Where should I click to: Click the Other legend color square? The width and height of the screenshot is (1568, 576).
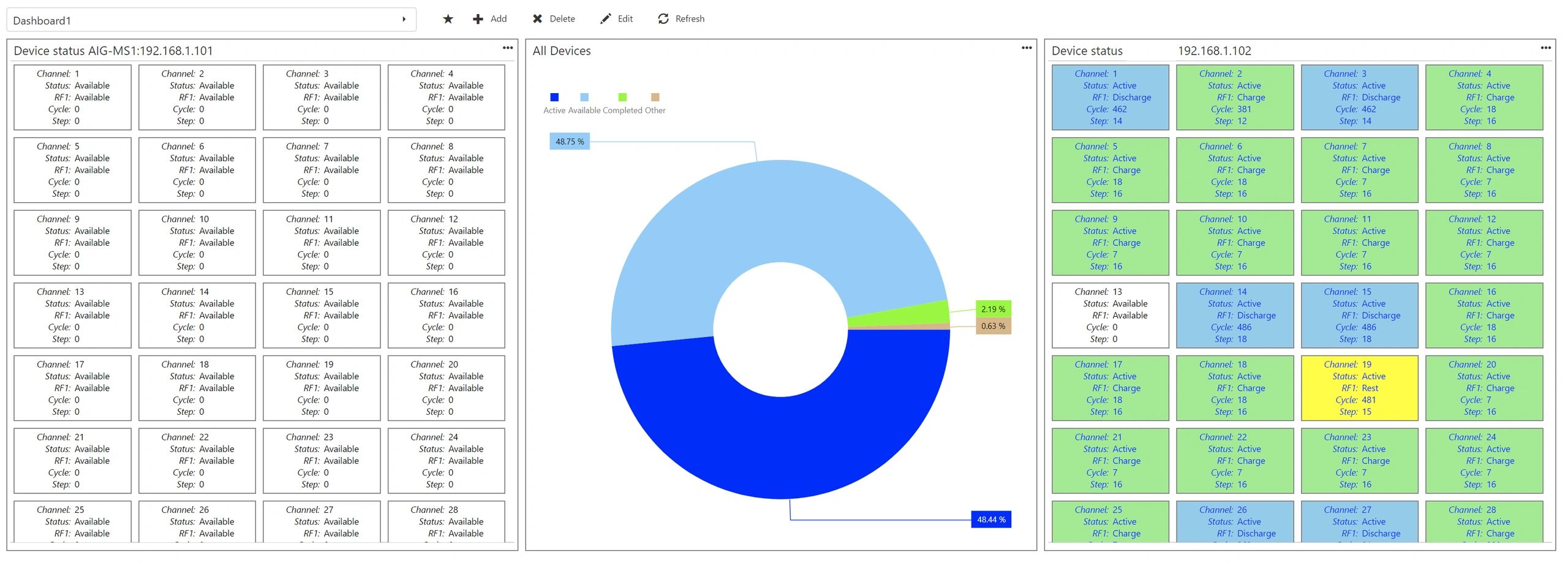coord(654,97)
